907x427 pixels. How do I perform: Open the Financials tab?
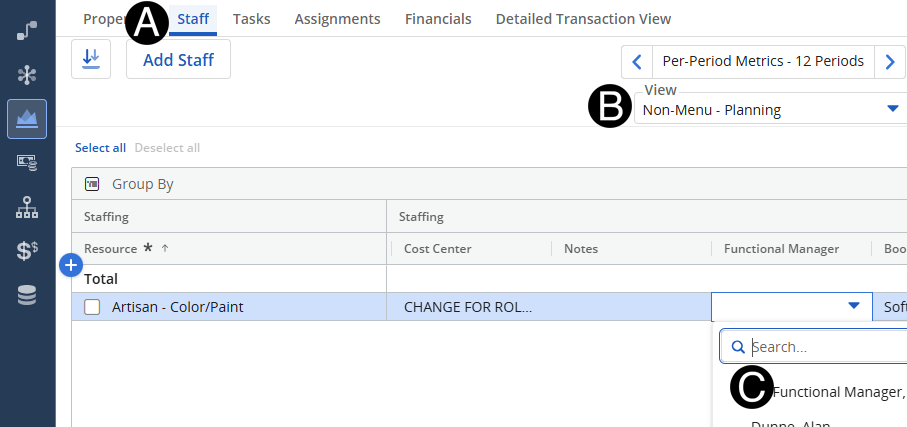[438, 19]
